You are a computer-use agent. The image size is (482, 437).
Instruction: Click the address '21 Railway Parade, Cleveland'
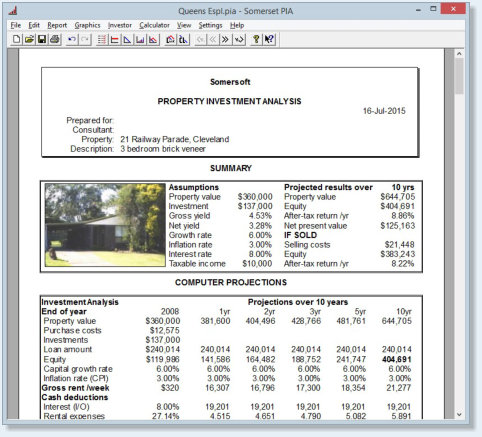coord(175,139)
